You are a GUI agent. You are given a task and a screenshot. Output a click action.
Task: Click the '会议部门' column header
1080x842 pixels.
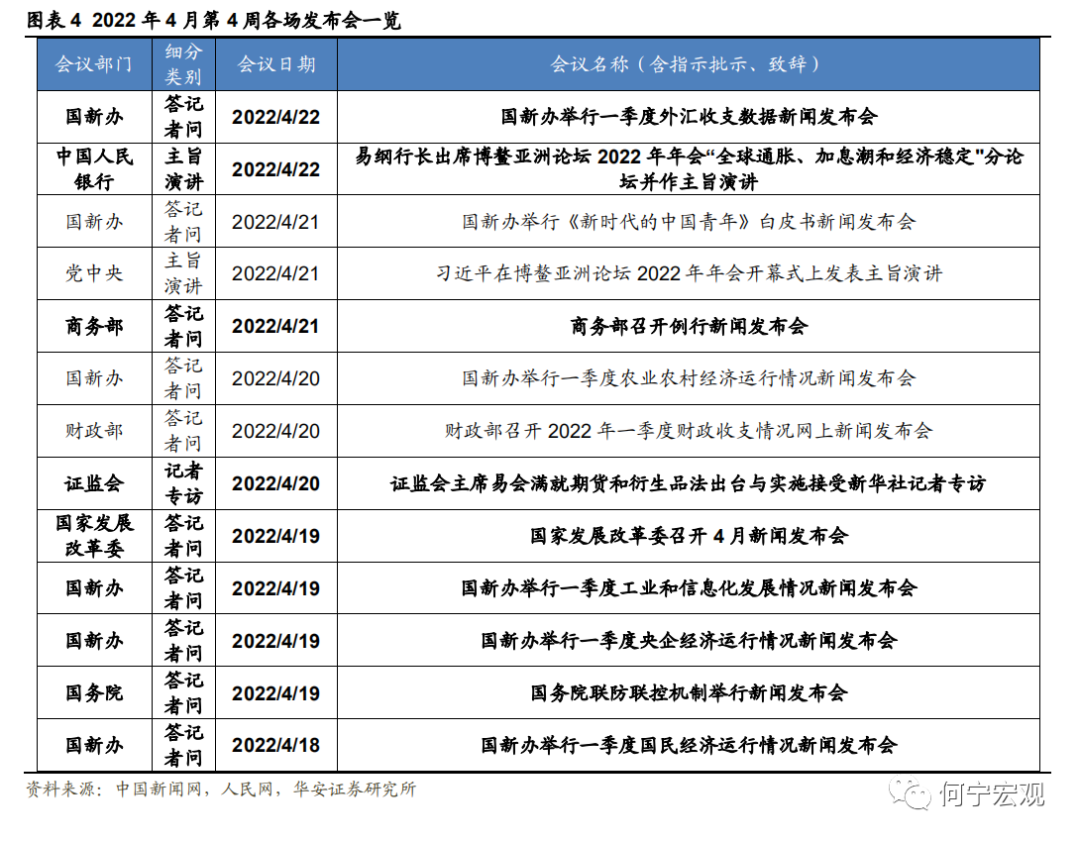click(x=94, y=64)
